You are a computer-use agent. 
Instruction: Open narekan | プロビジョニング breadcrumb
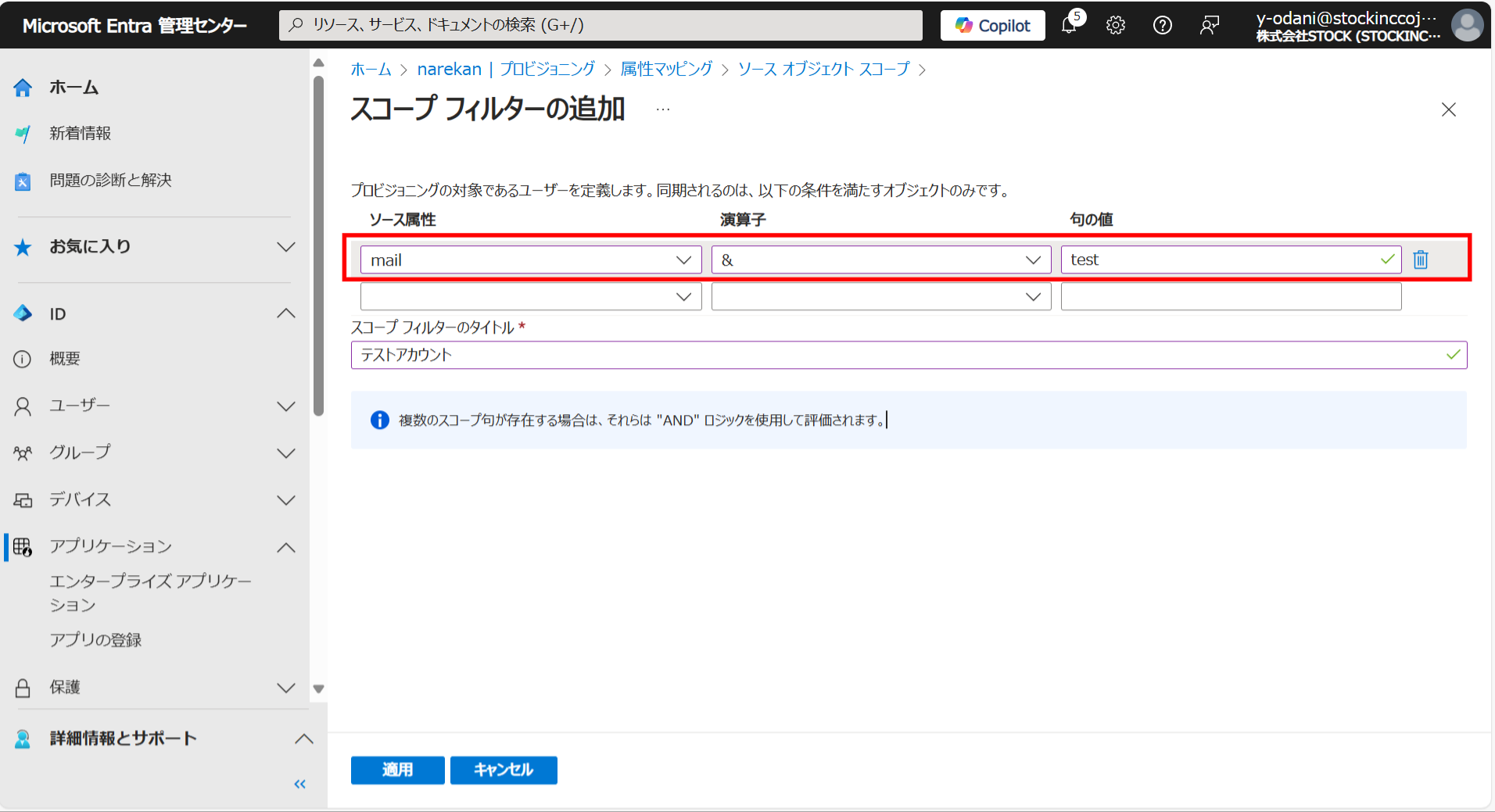click(x=506, y=69)
